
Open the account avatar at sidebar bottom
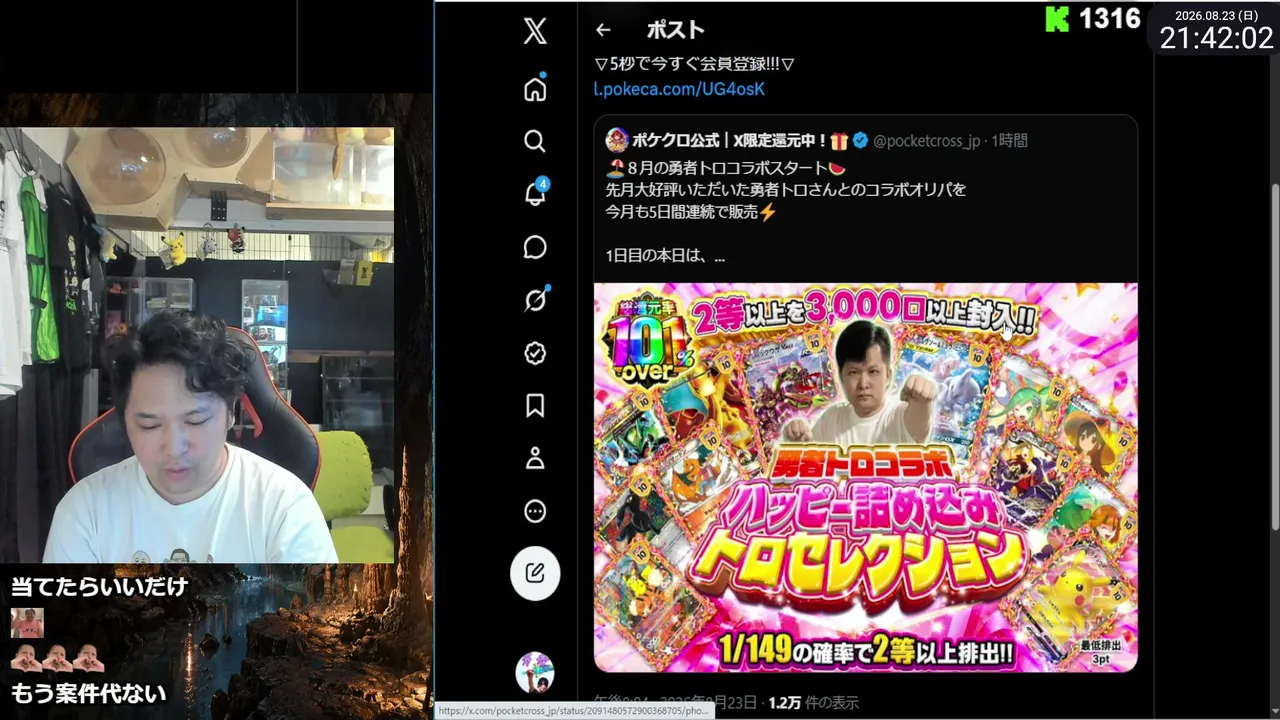click(535, 672)
